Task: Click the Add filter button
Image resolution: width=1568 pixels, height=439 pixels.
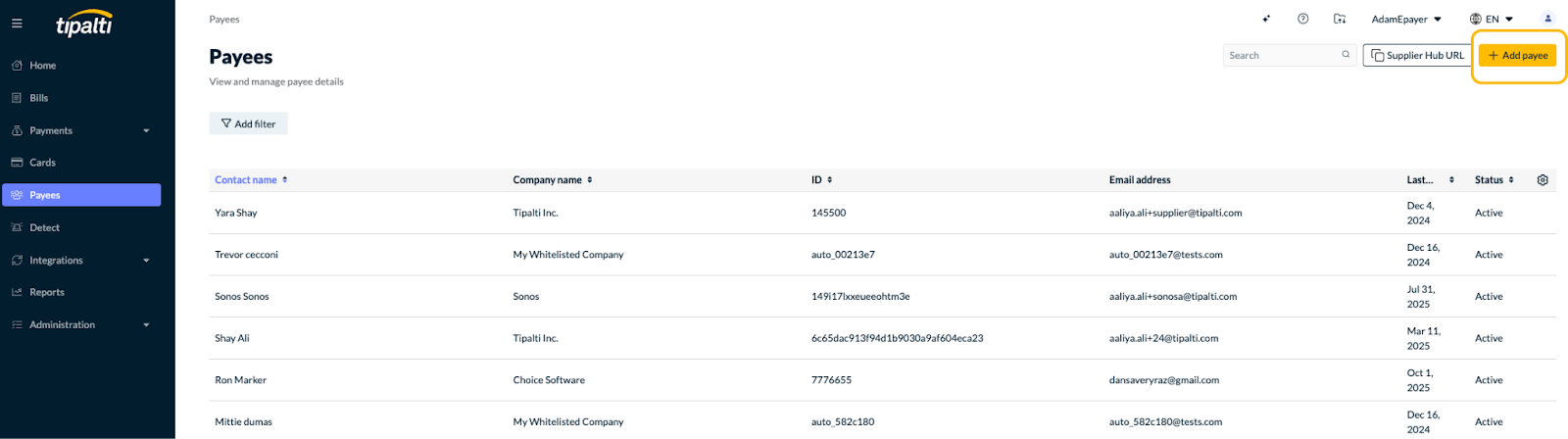Action: tap(248, 123)
